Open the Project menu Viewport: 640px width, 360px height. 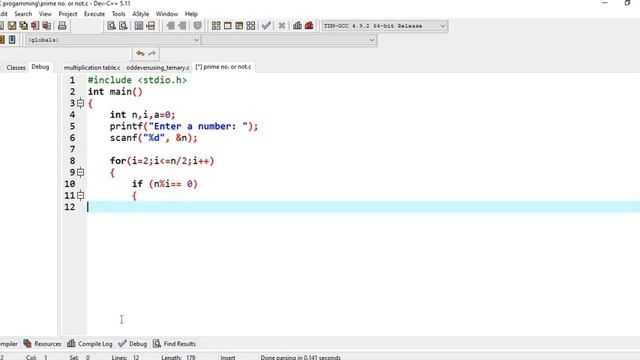[x=68, y=14]
